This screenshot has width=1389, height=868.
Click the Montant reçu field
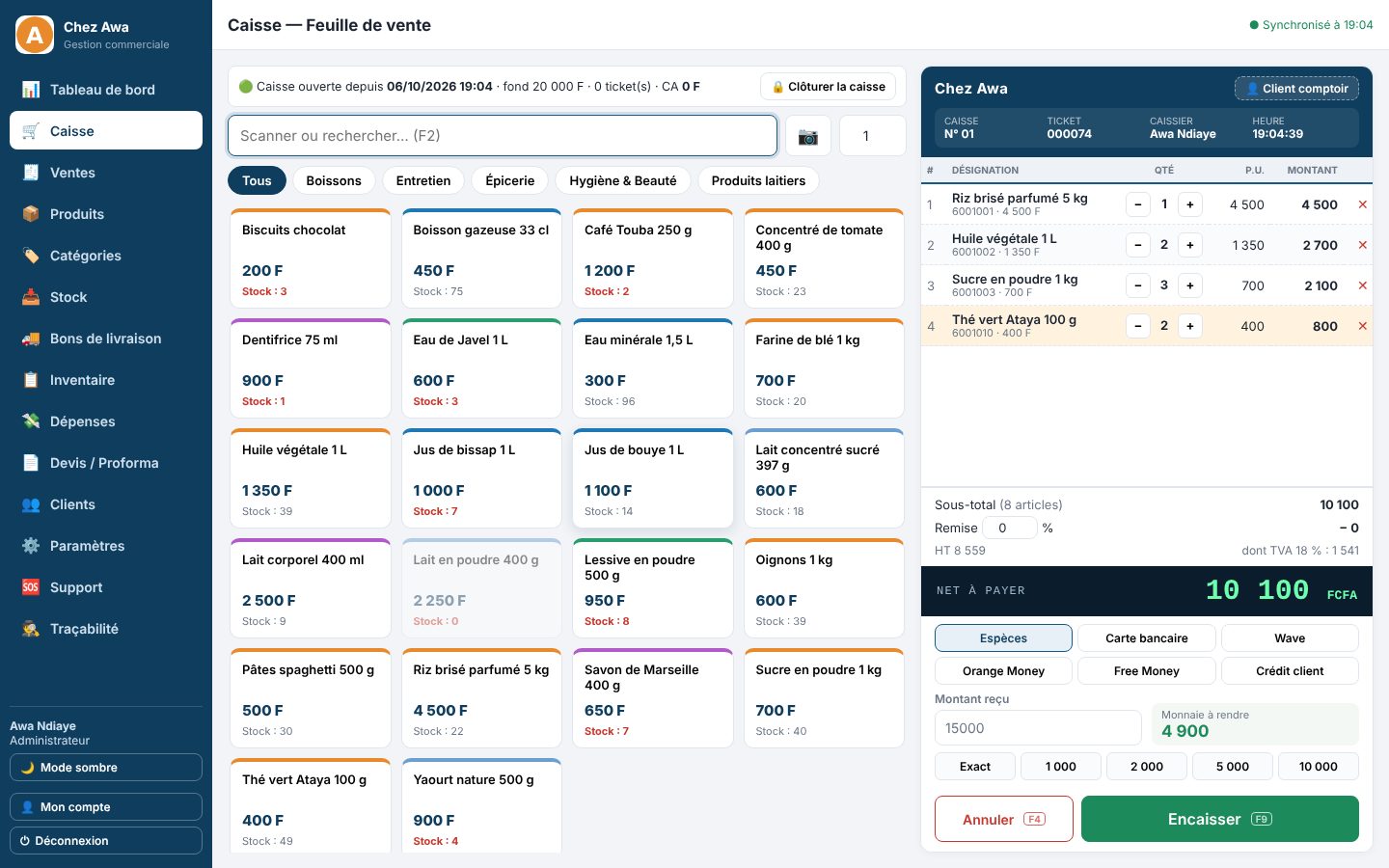1038,728
